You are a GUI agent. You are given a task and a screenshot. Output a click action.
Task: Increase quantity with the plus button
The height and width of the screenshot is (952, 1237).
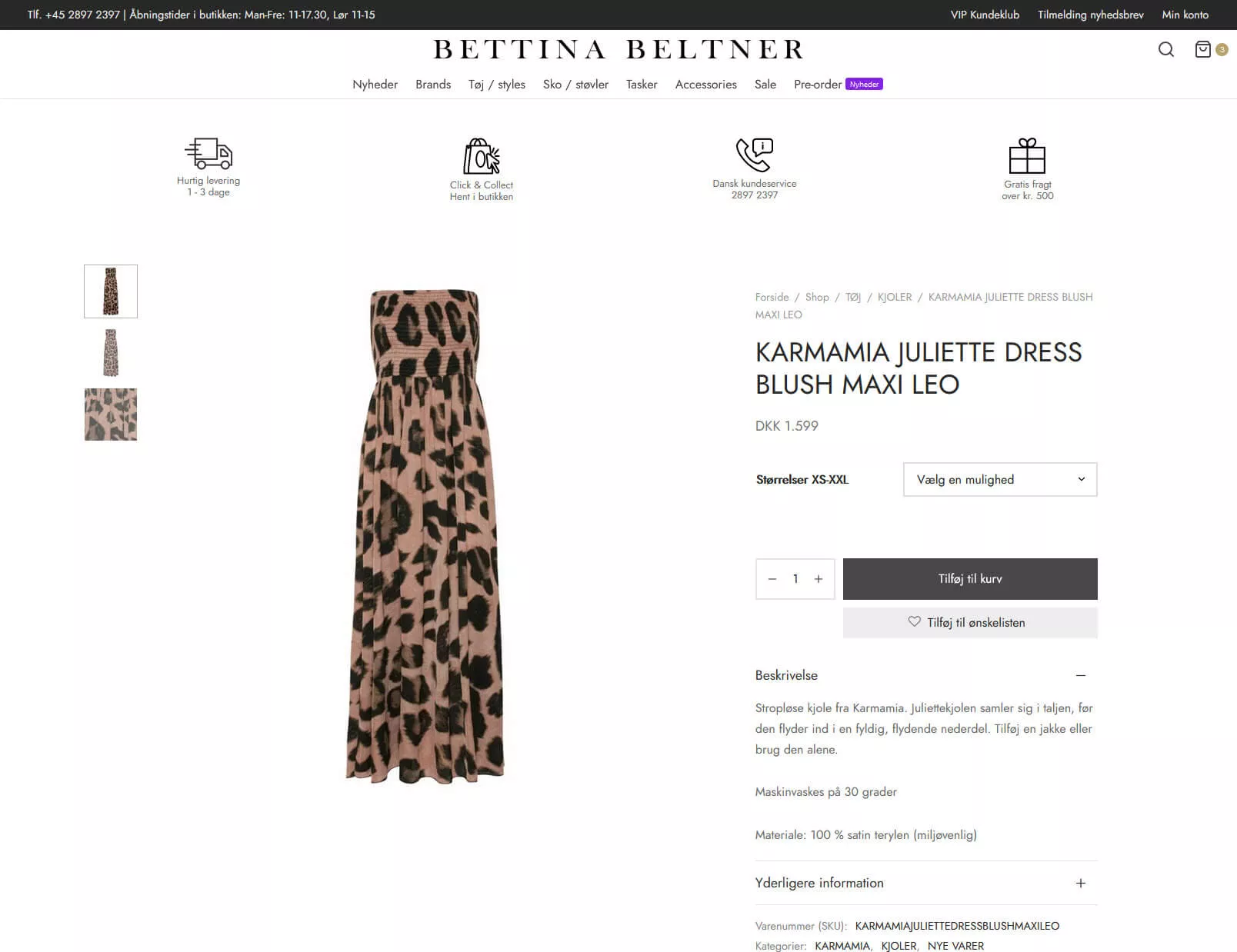819,579
